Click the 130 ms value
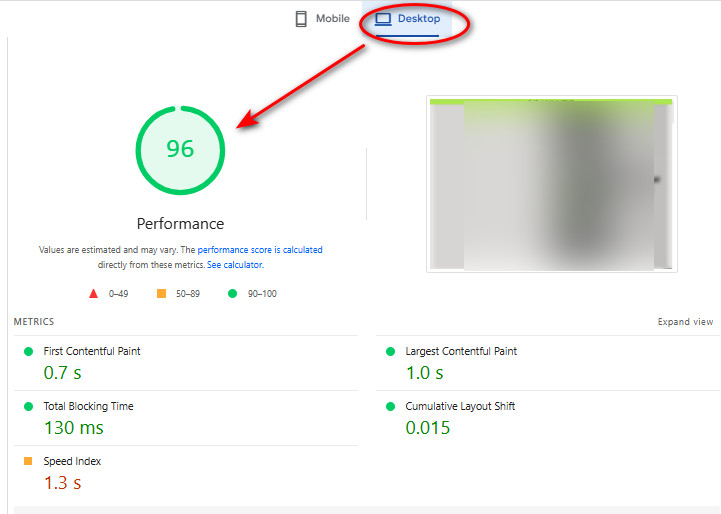 (x=74, y=428)
